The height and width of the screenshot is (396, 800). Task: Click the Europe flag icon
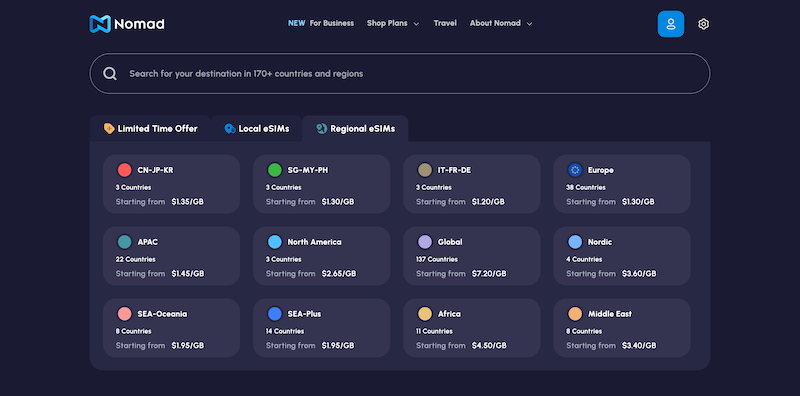coord(575,170)
